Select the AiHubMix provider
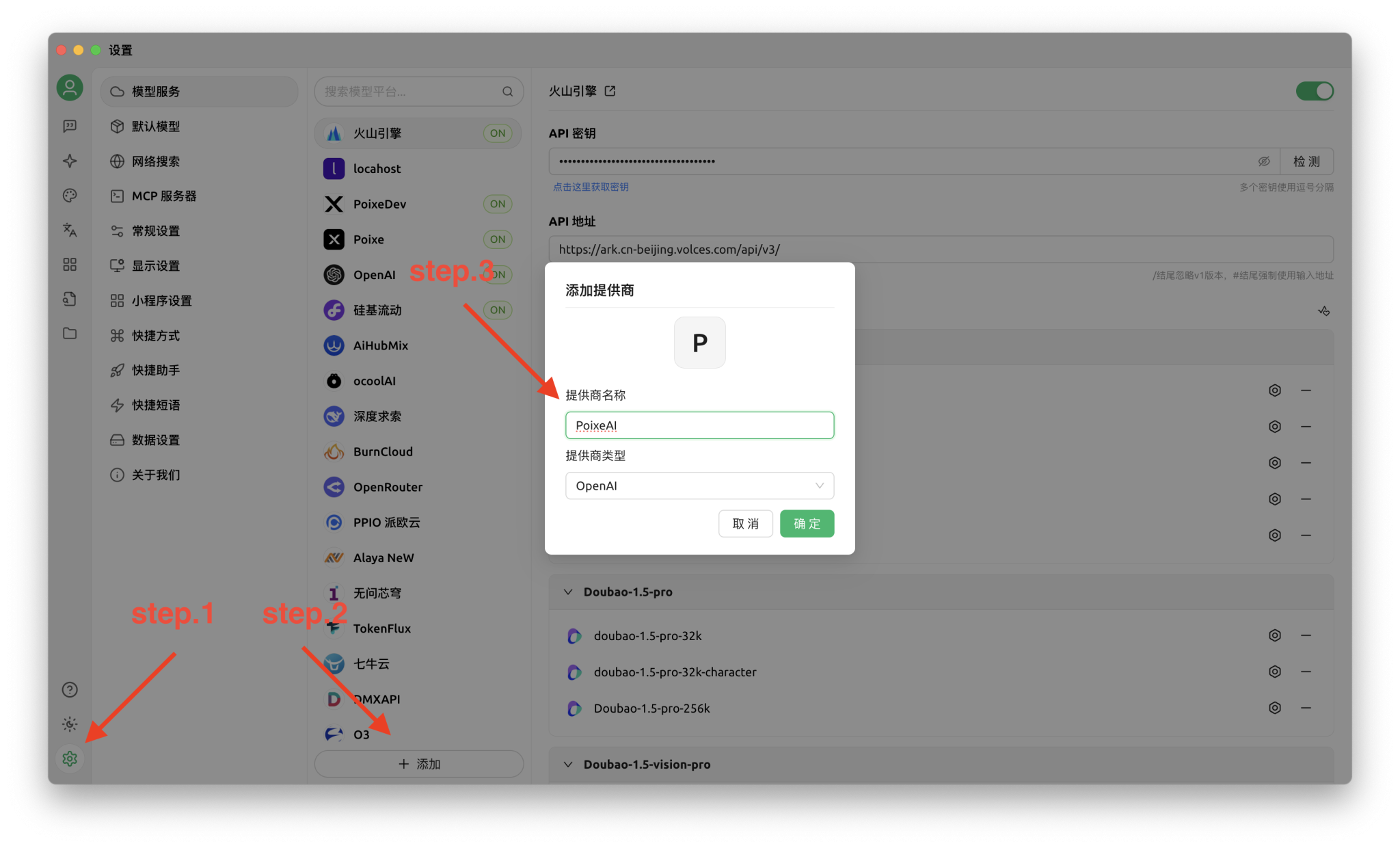The height and width of the screenshot is (848, 1400). 418,345
